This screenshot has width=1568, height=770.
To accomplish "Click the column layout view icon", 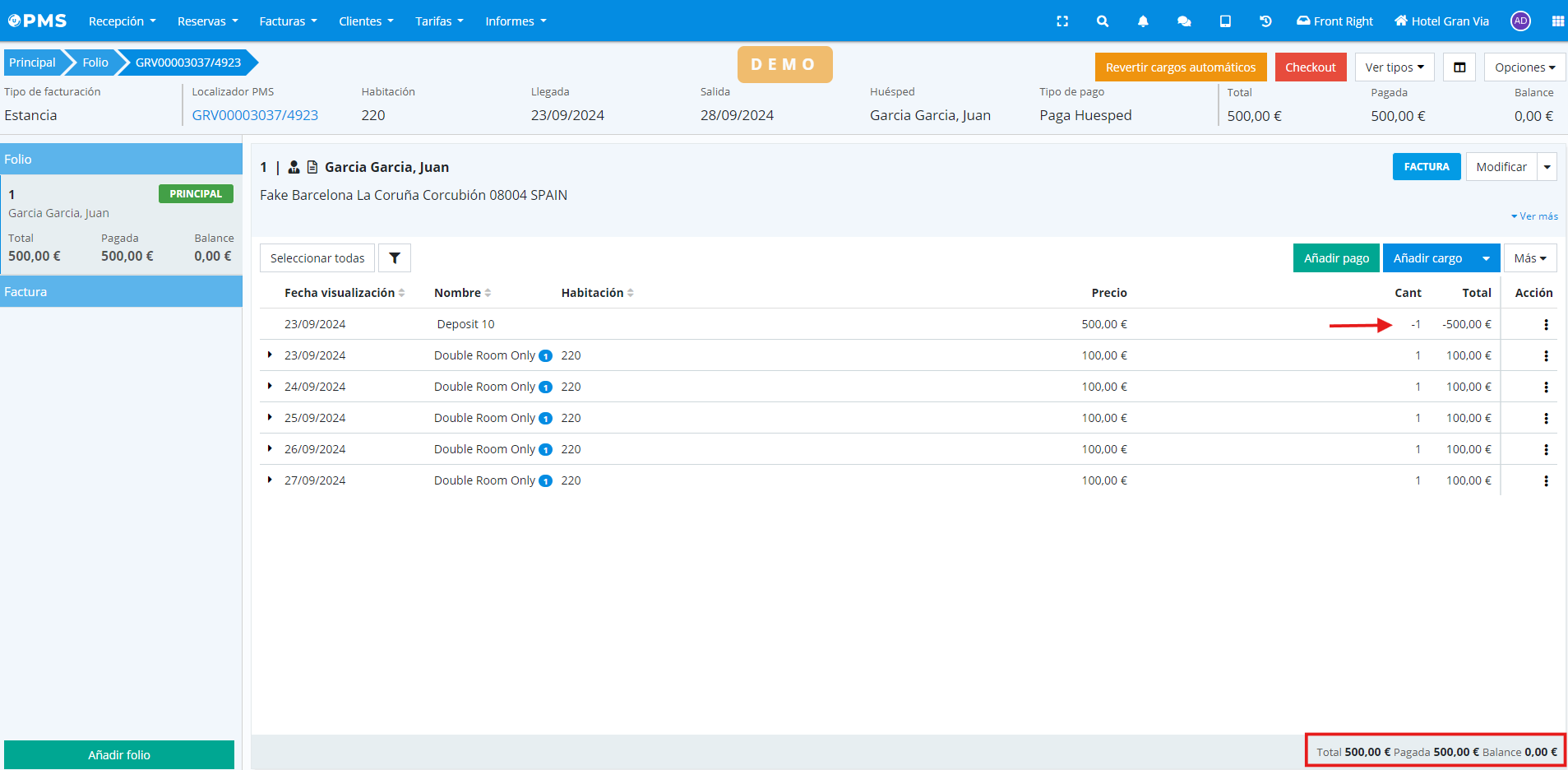I will (1459, 67).
